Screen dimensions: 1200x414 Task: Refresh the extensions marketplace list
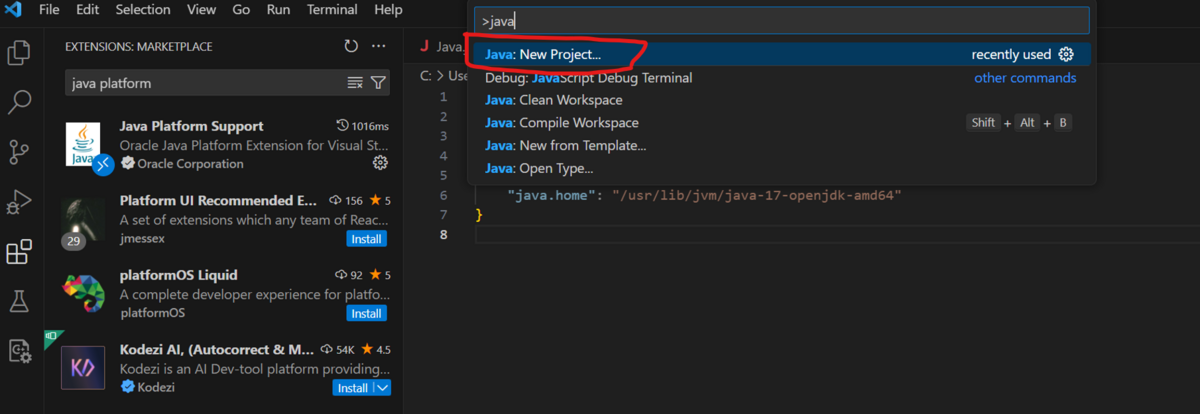pos(351,46)
